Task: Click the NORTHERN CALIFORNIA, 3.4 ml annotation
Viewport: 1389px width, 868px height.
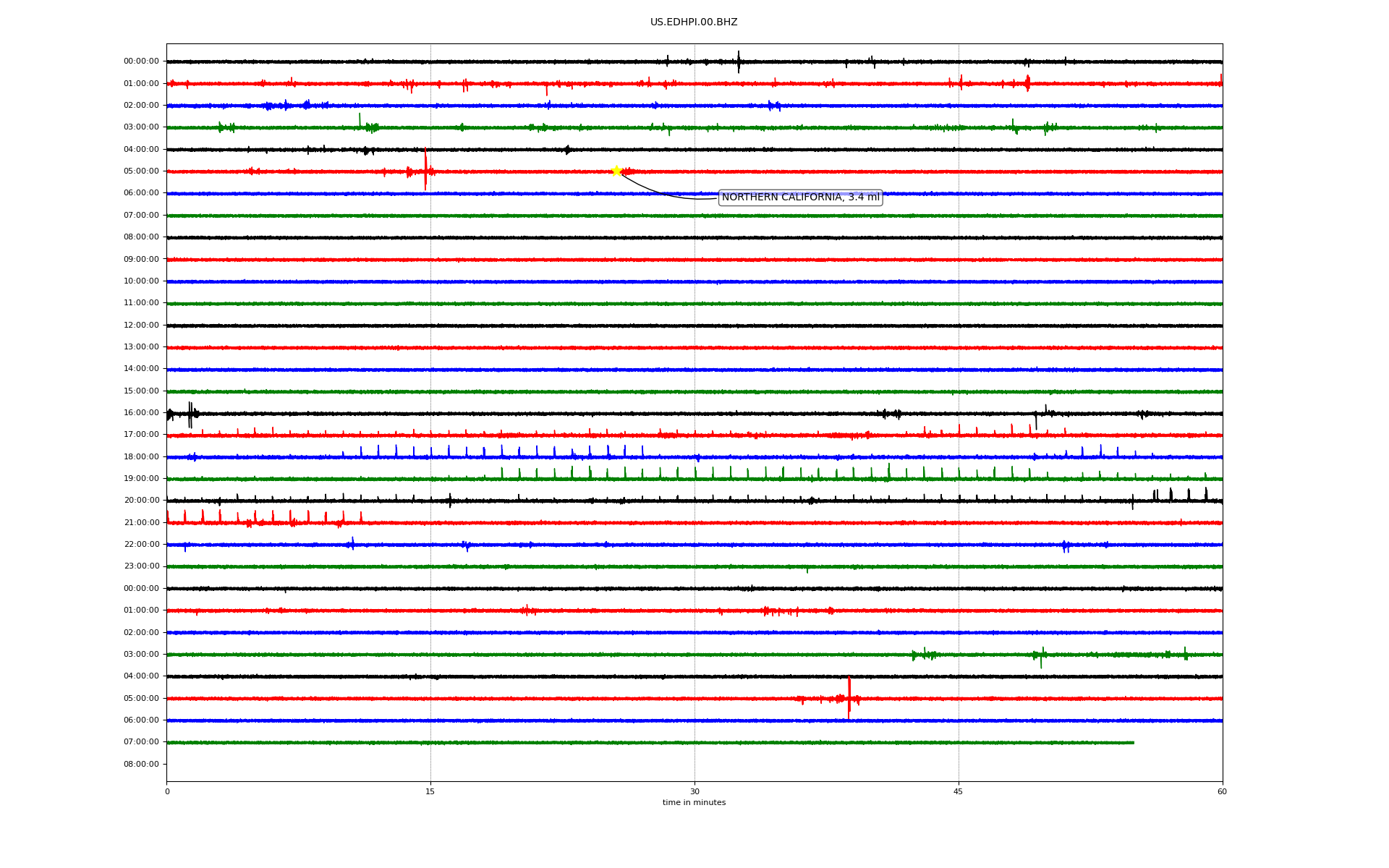Action: point(800,197)
